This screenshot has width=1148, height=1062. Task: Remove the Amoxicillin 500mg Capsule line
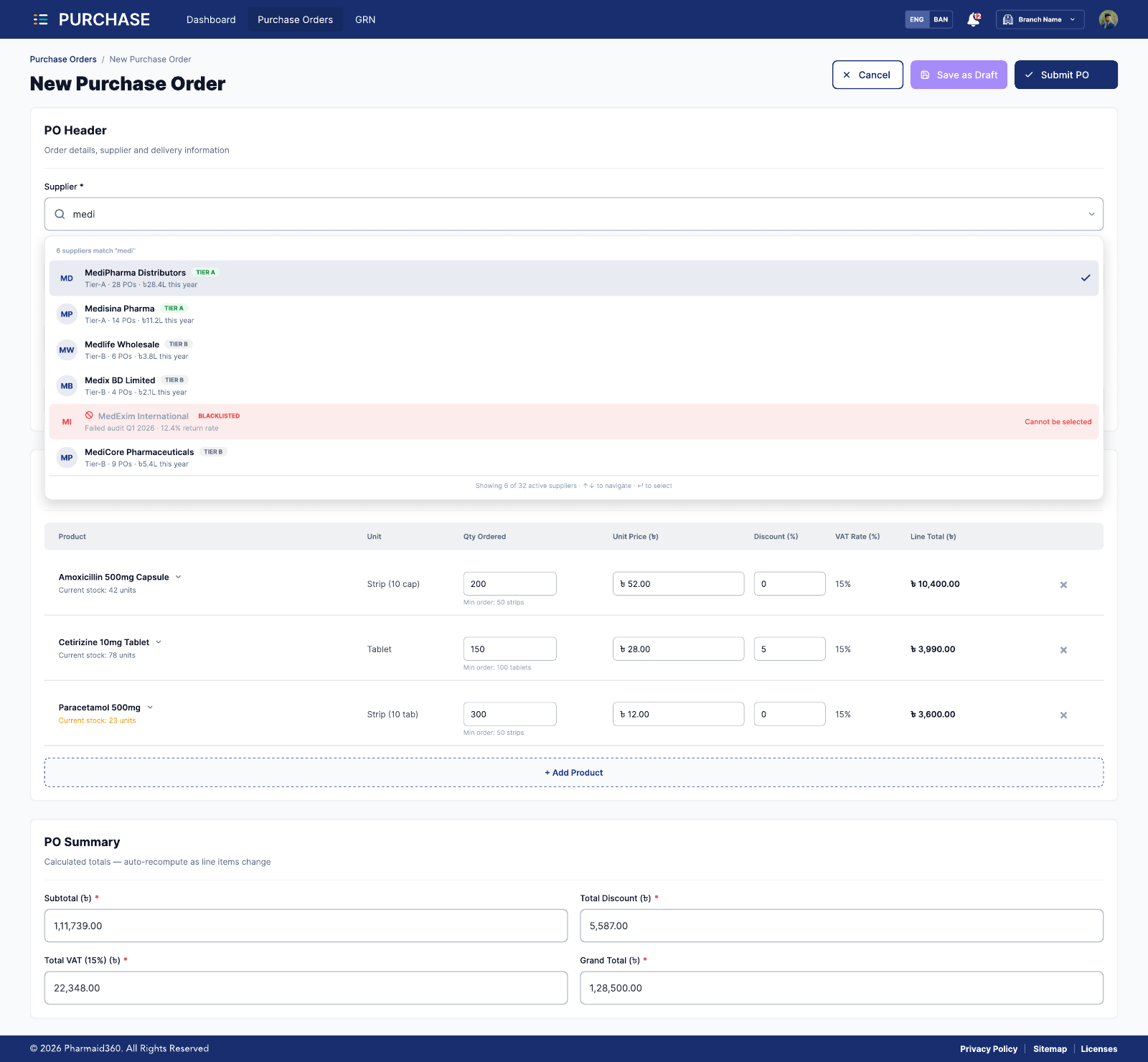[1063, 585]
